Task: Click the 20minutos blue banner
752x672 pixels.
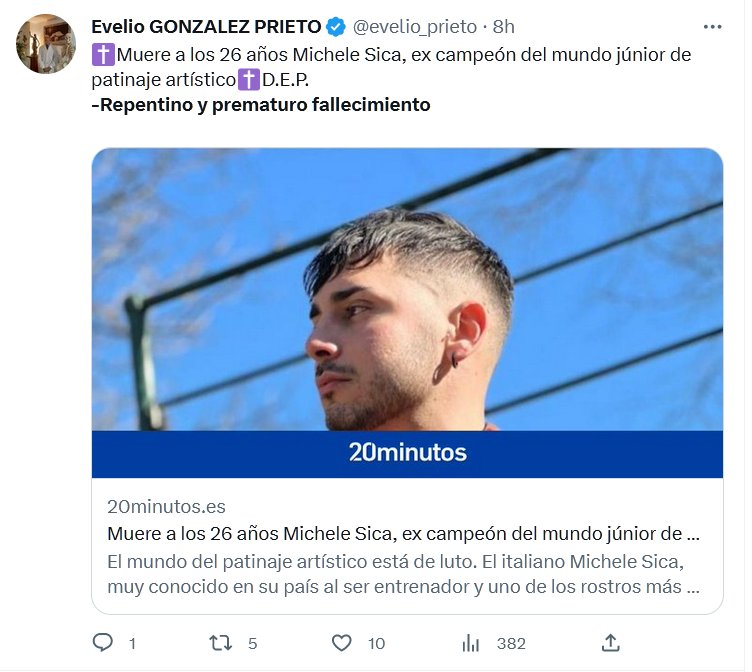Action: 407,453
